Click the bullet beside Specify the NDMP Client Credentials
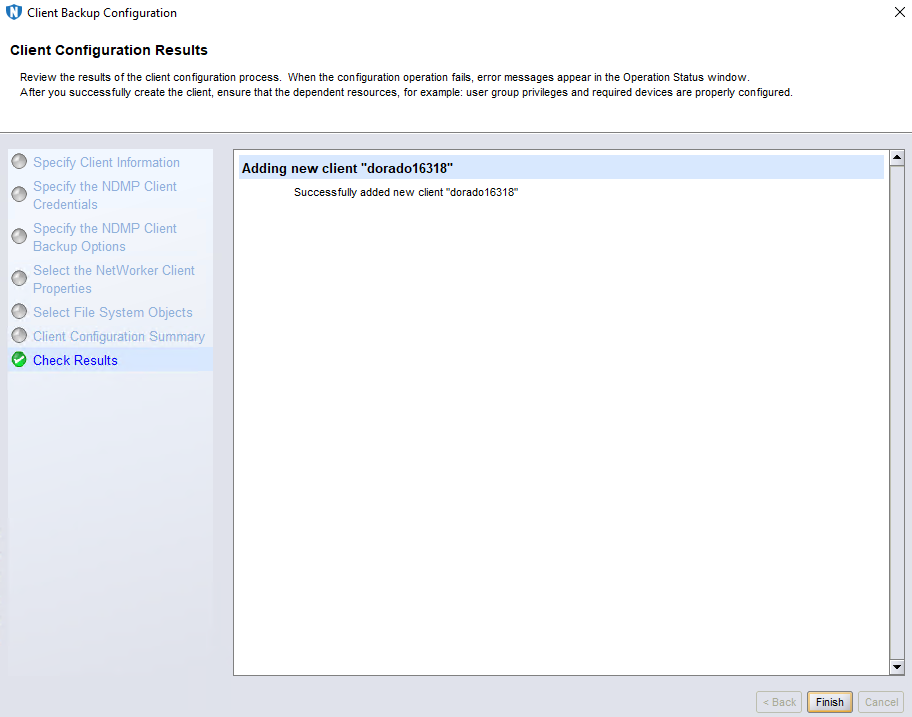 [x=19, y=194]
